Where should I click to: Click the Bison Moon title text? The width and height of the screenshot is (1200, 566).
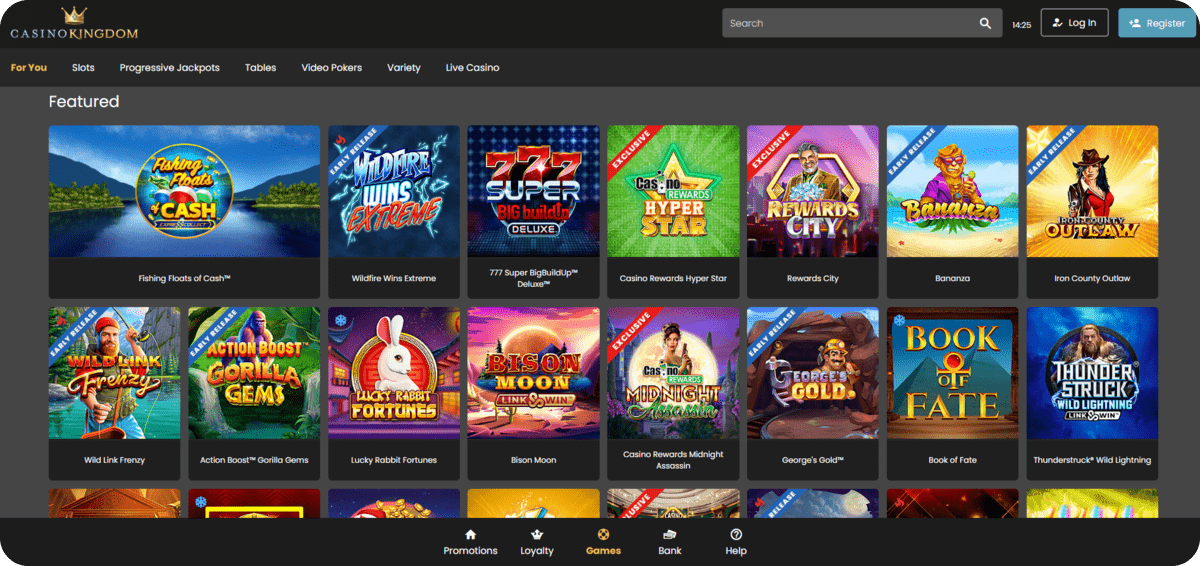534,460
